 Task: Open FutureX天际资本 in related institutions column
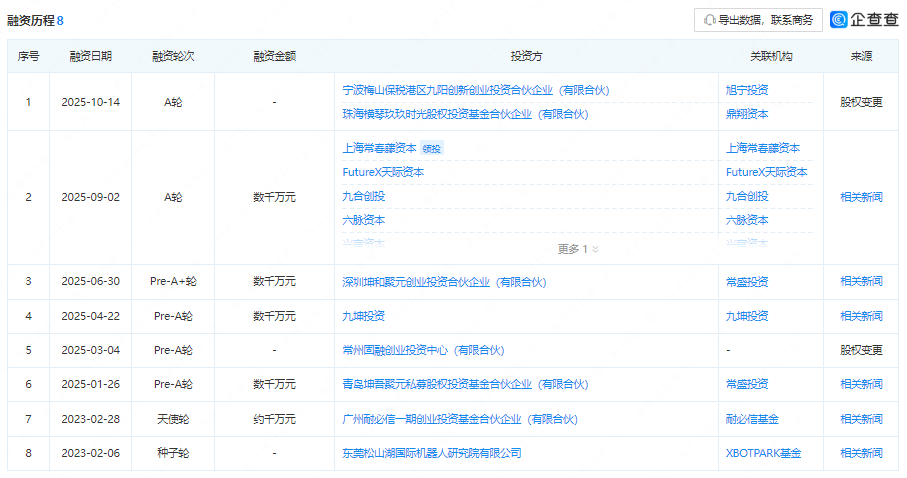[766, 172]
